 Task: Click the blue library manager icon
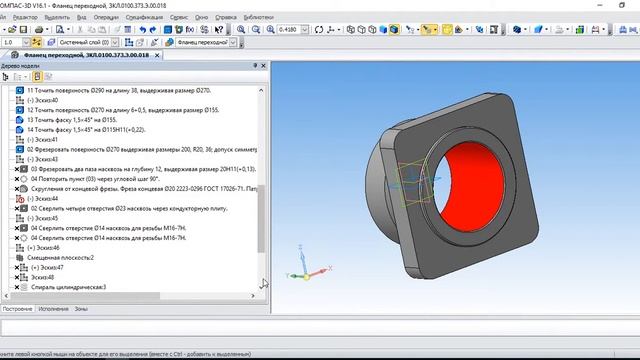pos(168,29)
